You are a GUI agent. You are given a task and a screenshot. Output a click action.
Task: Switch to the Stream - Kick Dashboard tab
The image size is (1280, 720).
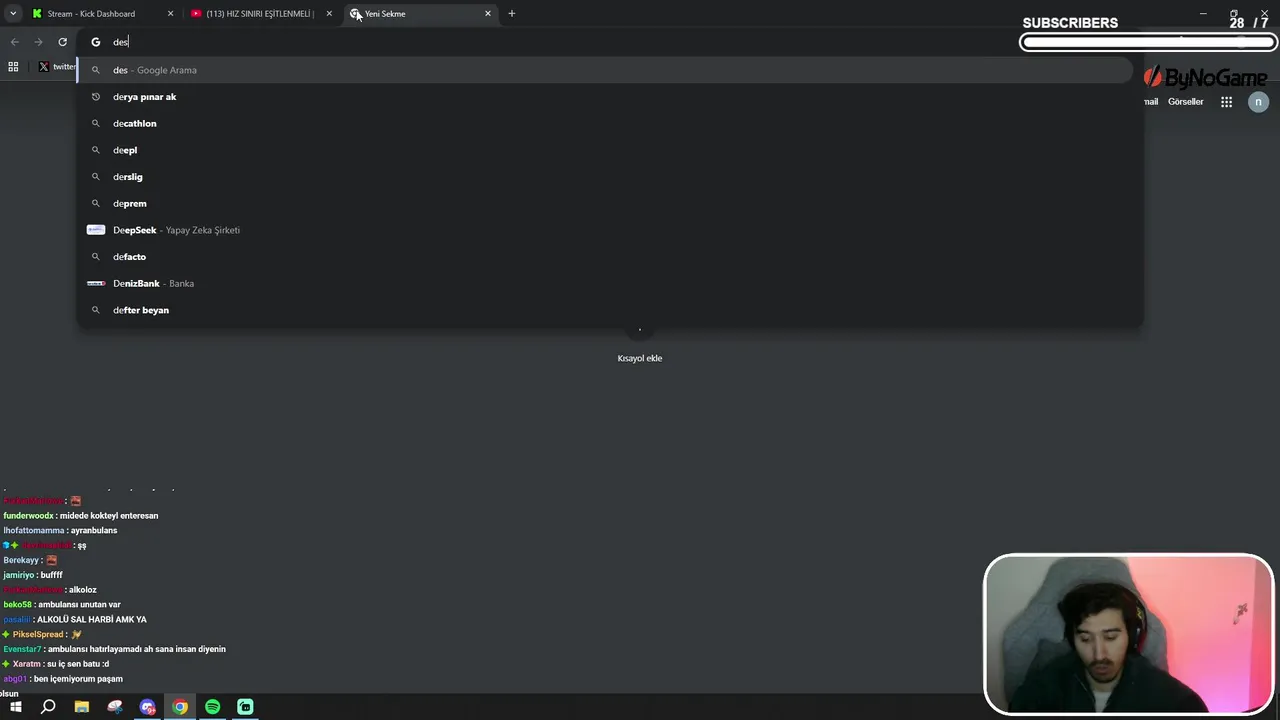(x=100, y=14)
